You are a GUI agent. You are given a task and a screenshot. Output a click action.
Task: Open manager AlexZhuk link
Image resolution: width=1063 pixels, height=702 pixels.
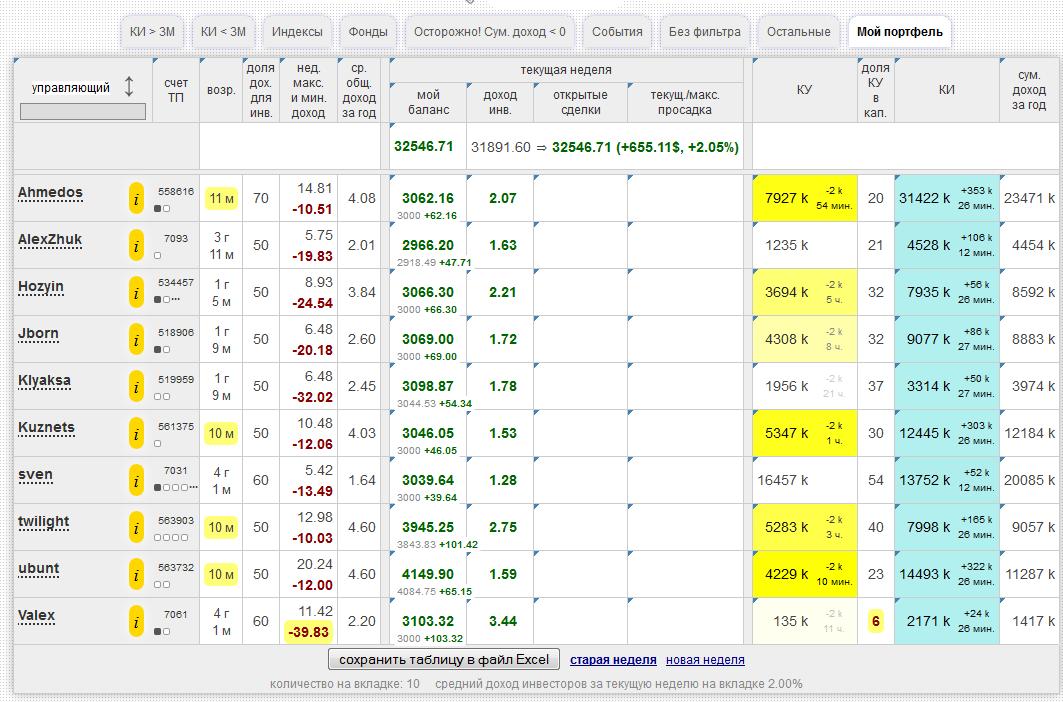(50, 239)
